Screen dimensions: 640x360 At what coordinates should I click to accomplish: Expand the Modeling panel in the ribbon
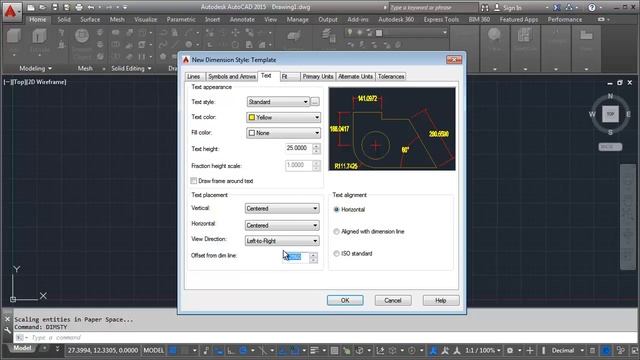36,68
